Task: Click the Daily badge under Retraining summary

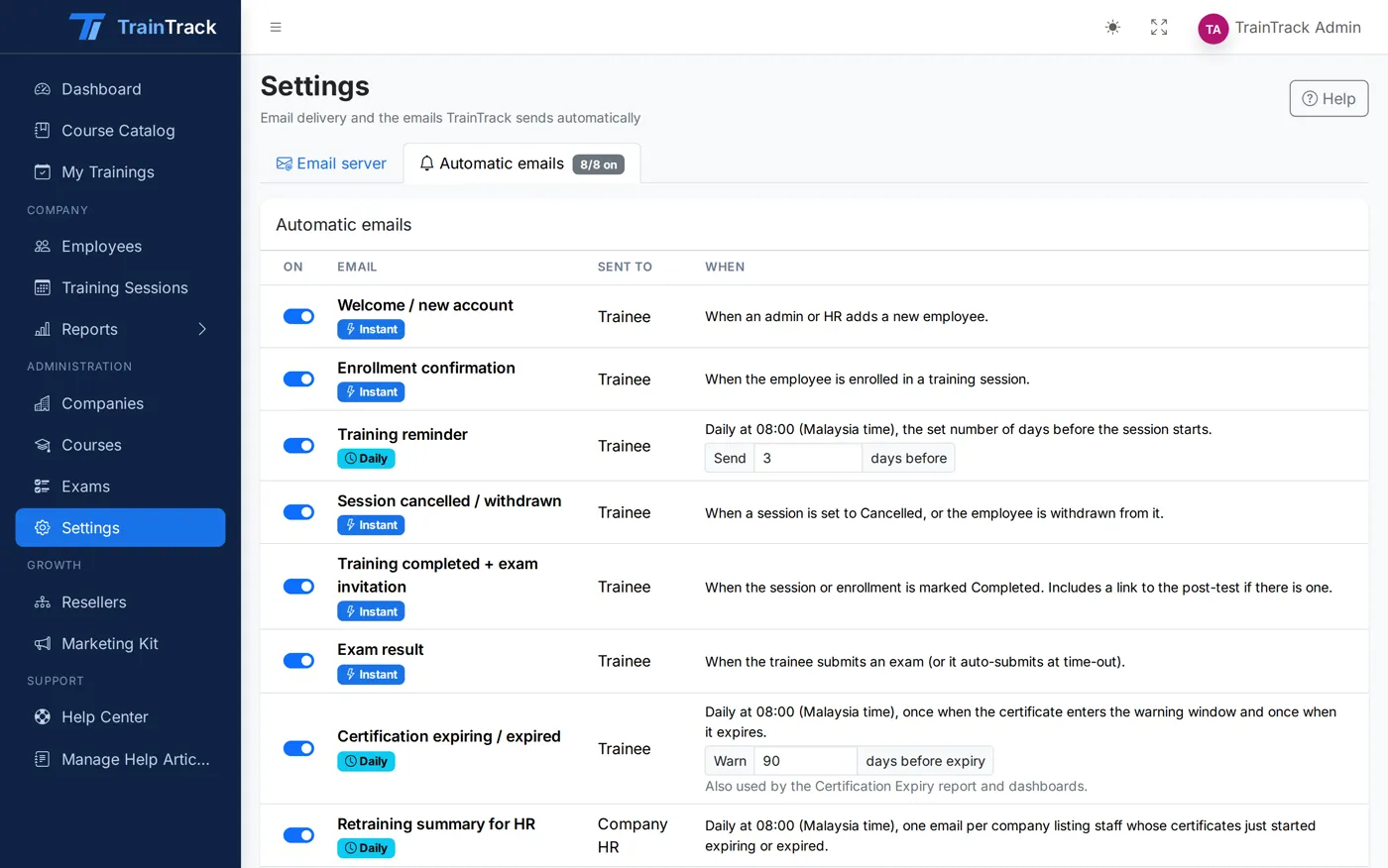Action: (x=366, y=848)
